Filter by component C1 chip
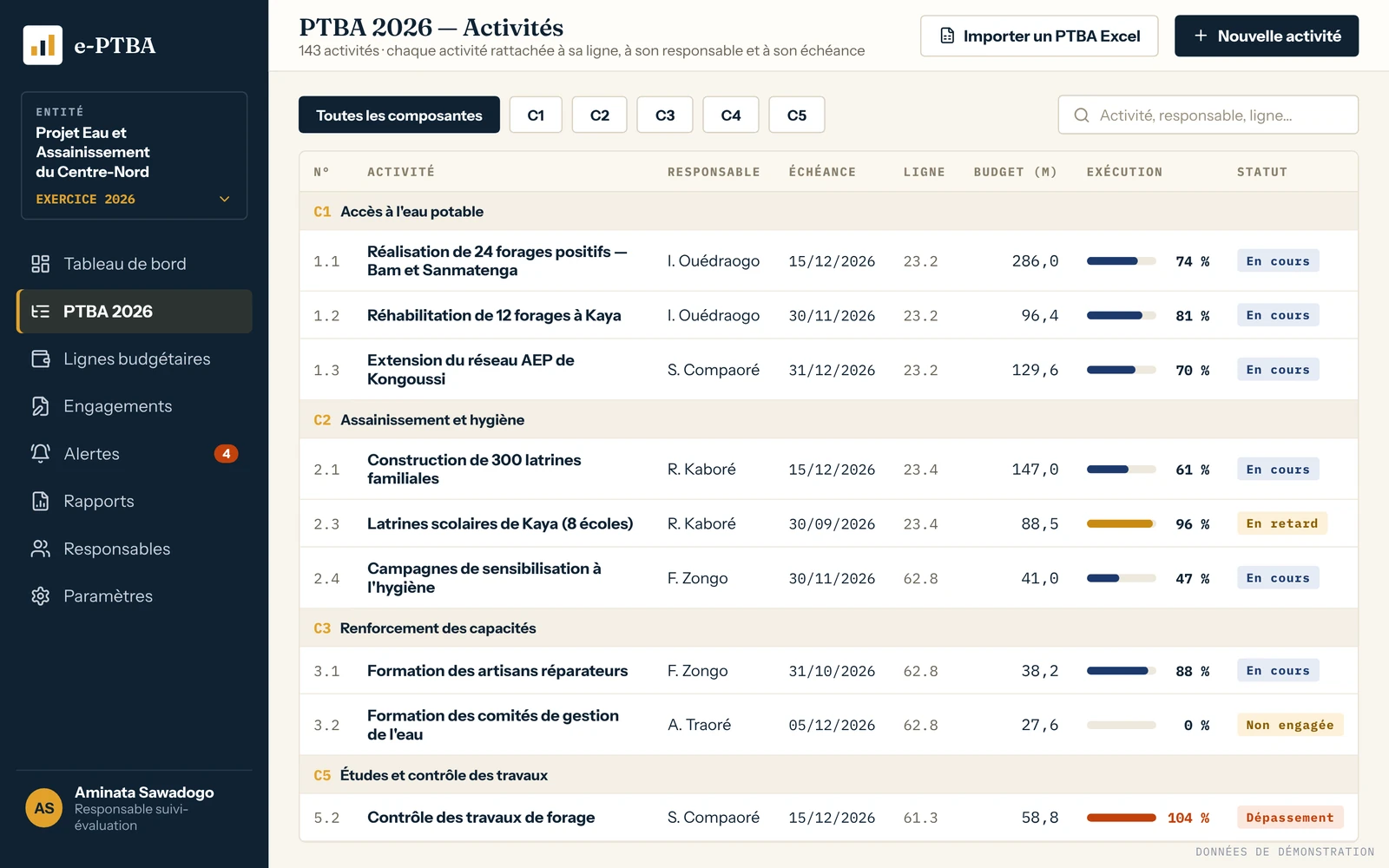 point(536,115)
